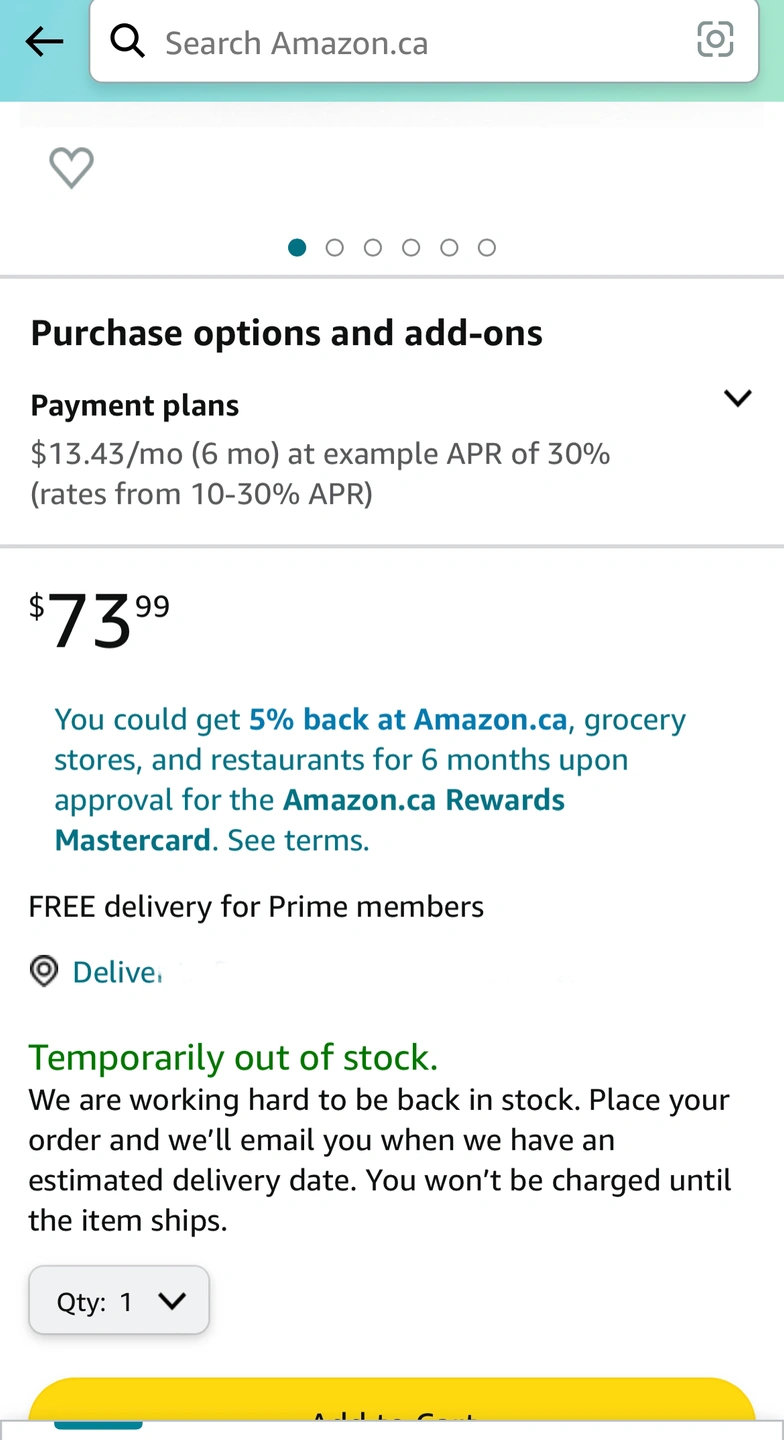The width and height of the screenshot is (784, 1440).
Task: Open the See terms link
Action: 298,840
